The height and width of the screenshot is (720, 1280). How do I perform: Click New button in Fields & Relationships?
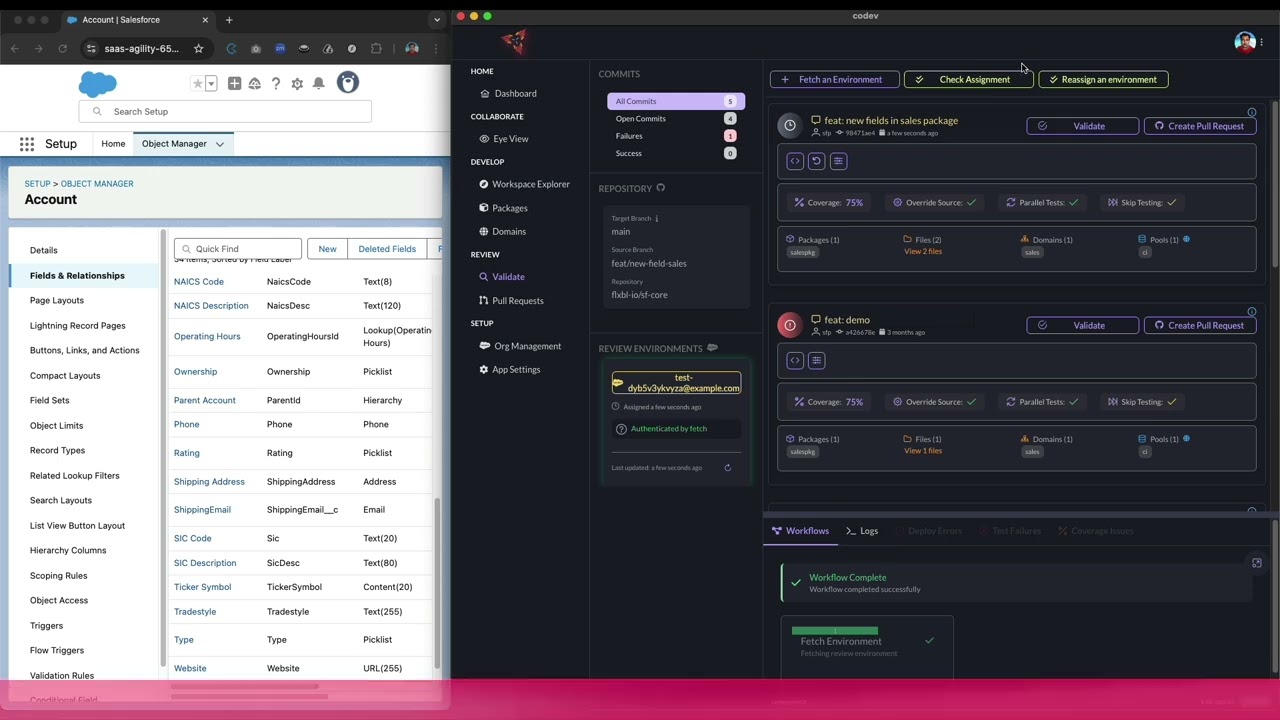327,249
